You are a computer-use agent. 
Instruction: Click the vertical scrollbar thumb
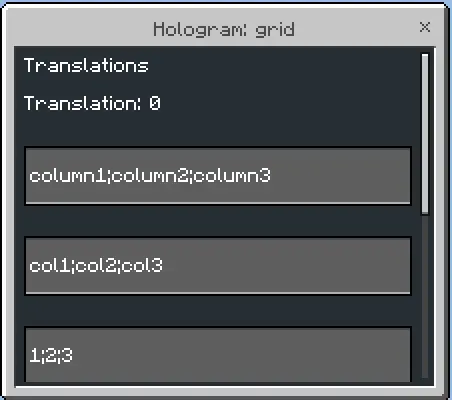point(425,133)
